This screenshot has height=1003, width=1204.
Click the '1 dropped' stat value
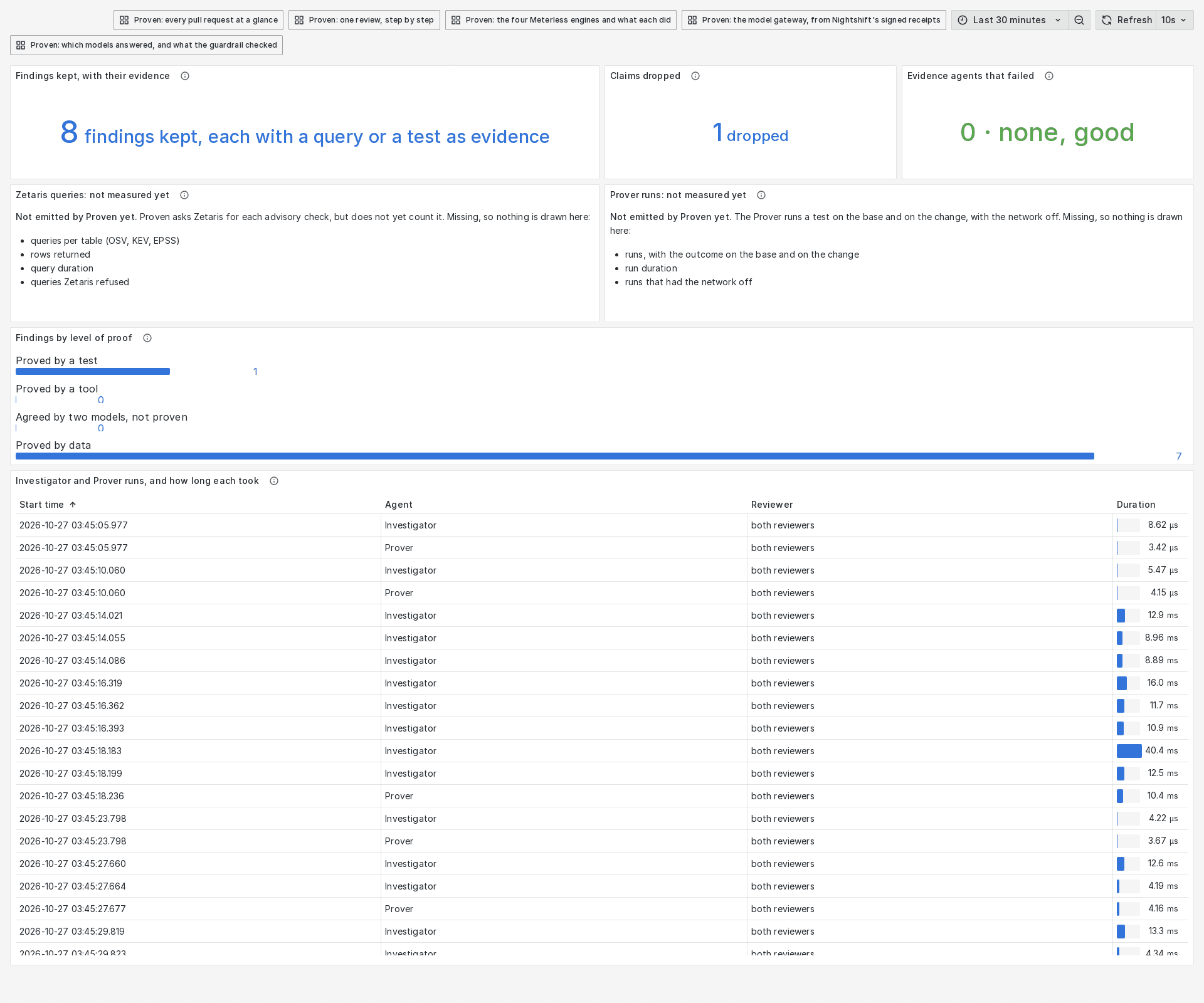click(x=751, y=134)
